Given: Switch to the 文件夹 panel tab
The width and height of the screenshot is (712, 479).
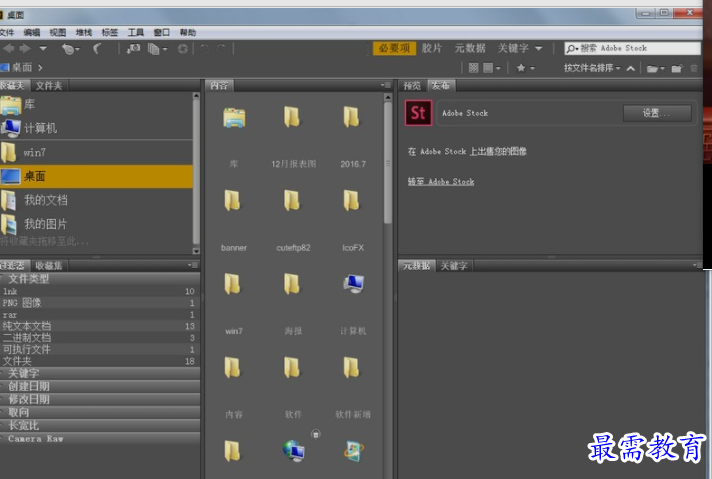Looking at the screenshot, I should tap(49, 85).
